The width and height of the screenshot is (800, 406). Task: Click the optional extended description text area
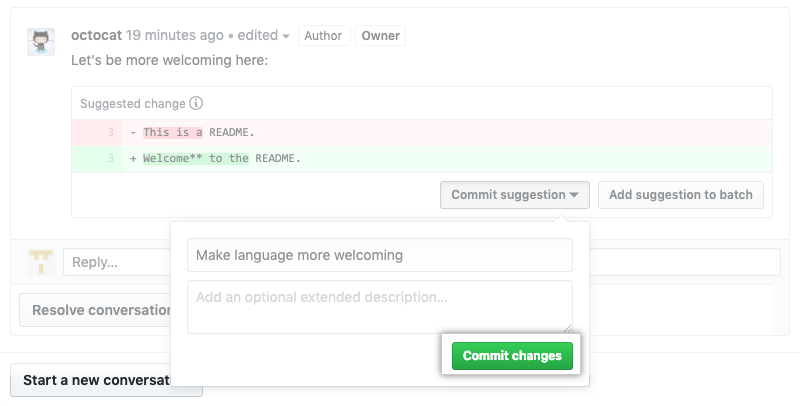click(x=379, y=306)
